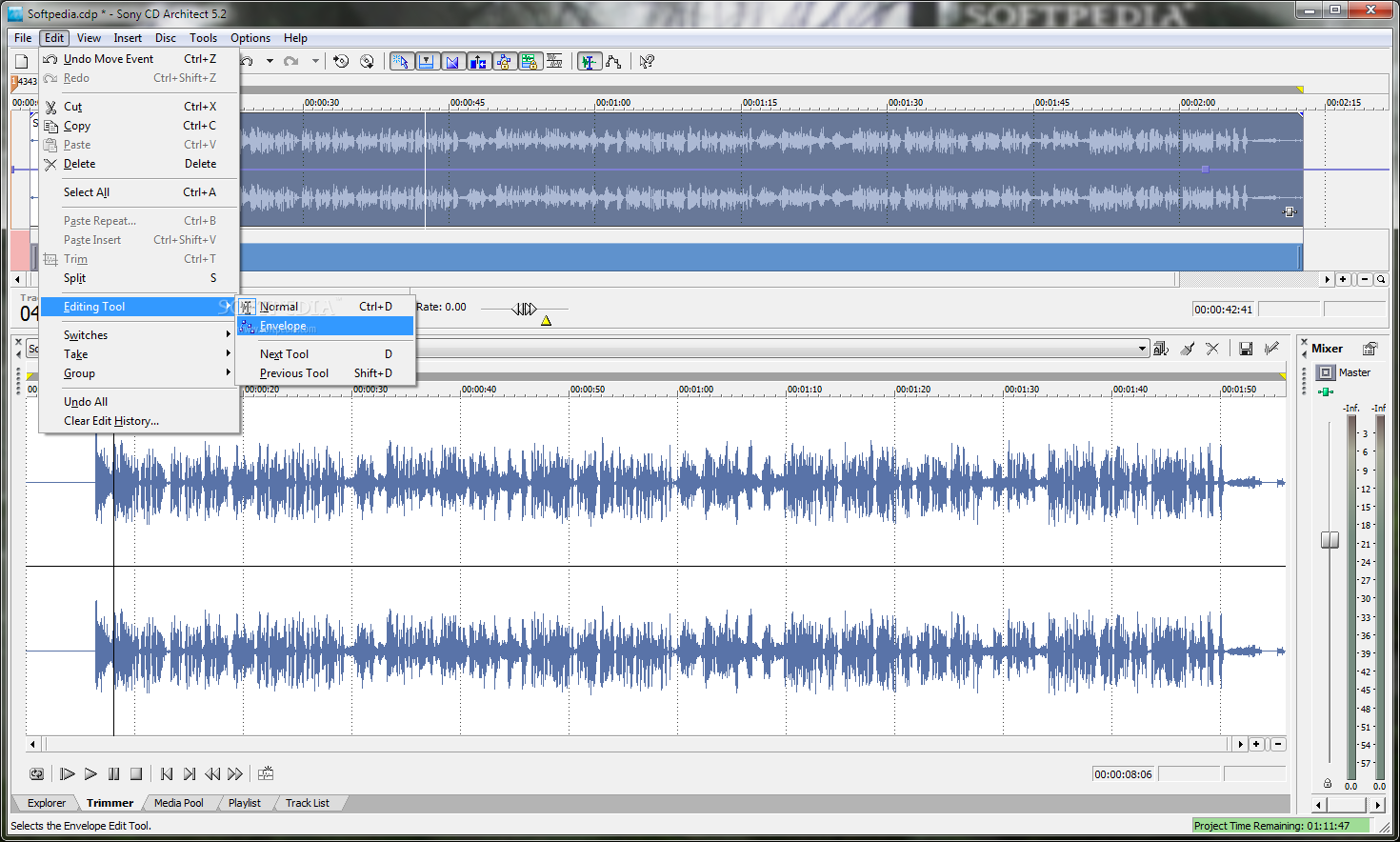Open the Insert menu
Image resolution: width=1400 pixels, height=842 pixels.
(128, 38)
